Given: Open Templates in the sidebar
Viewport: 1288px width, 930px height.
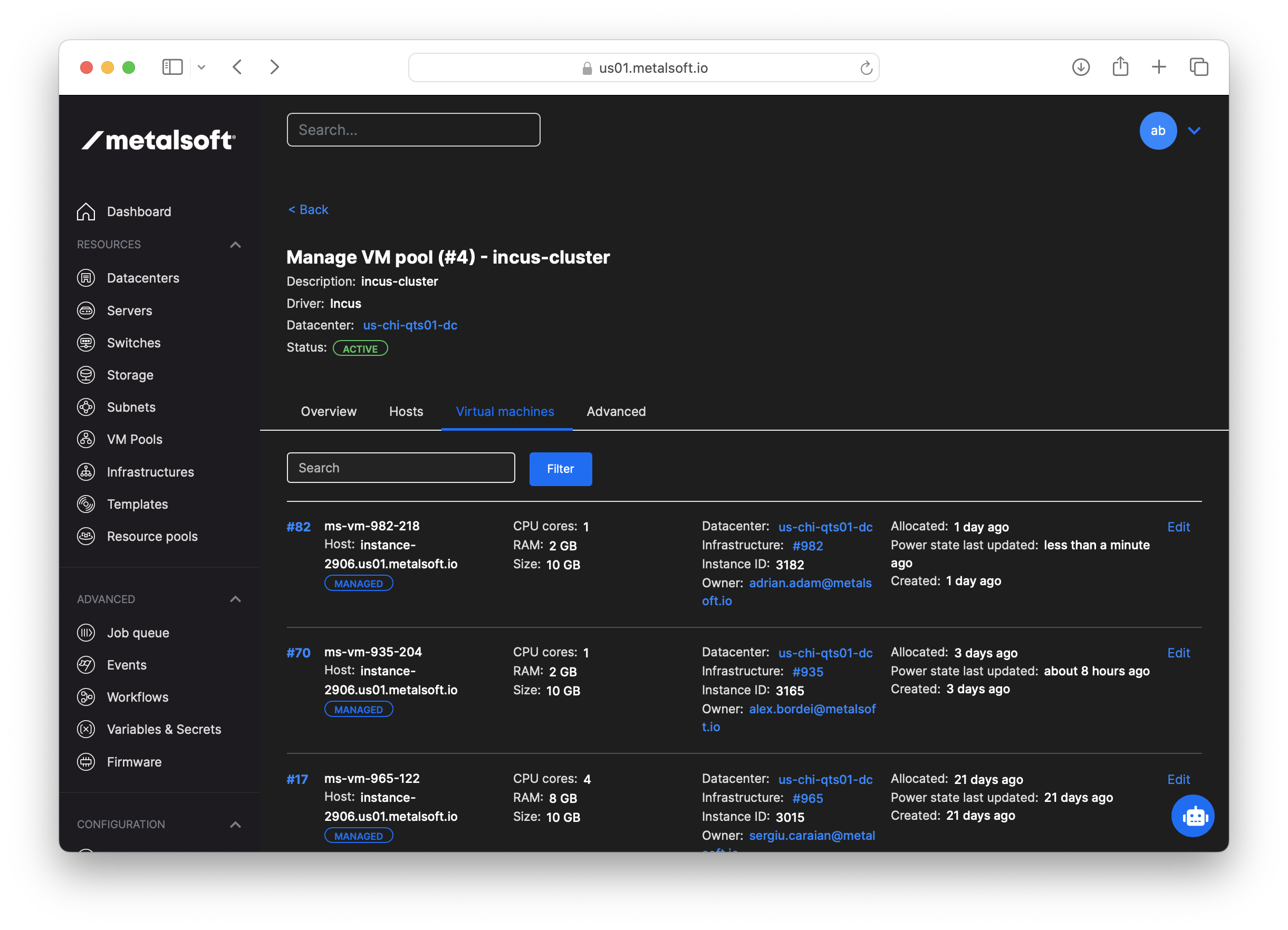Looking at the screenshot, I should pyautogui.click(x=138, y=504).
